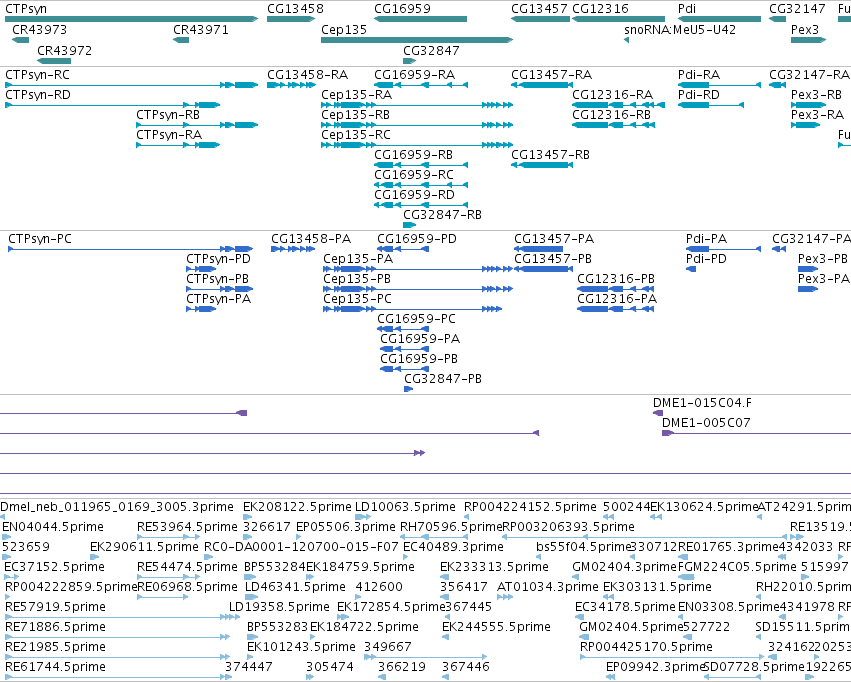
Task: Click the CTPsyn-PC protein label
Action: 40,239
